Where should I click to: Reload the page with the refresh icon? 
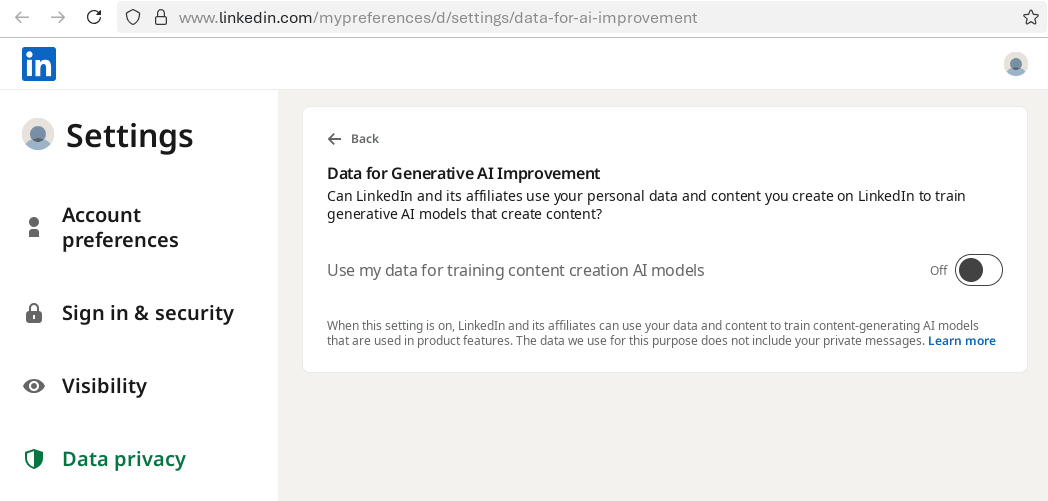click(x=94, y=17)
